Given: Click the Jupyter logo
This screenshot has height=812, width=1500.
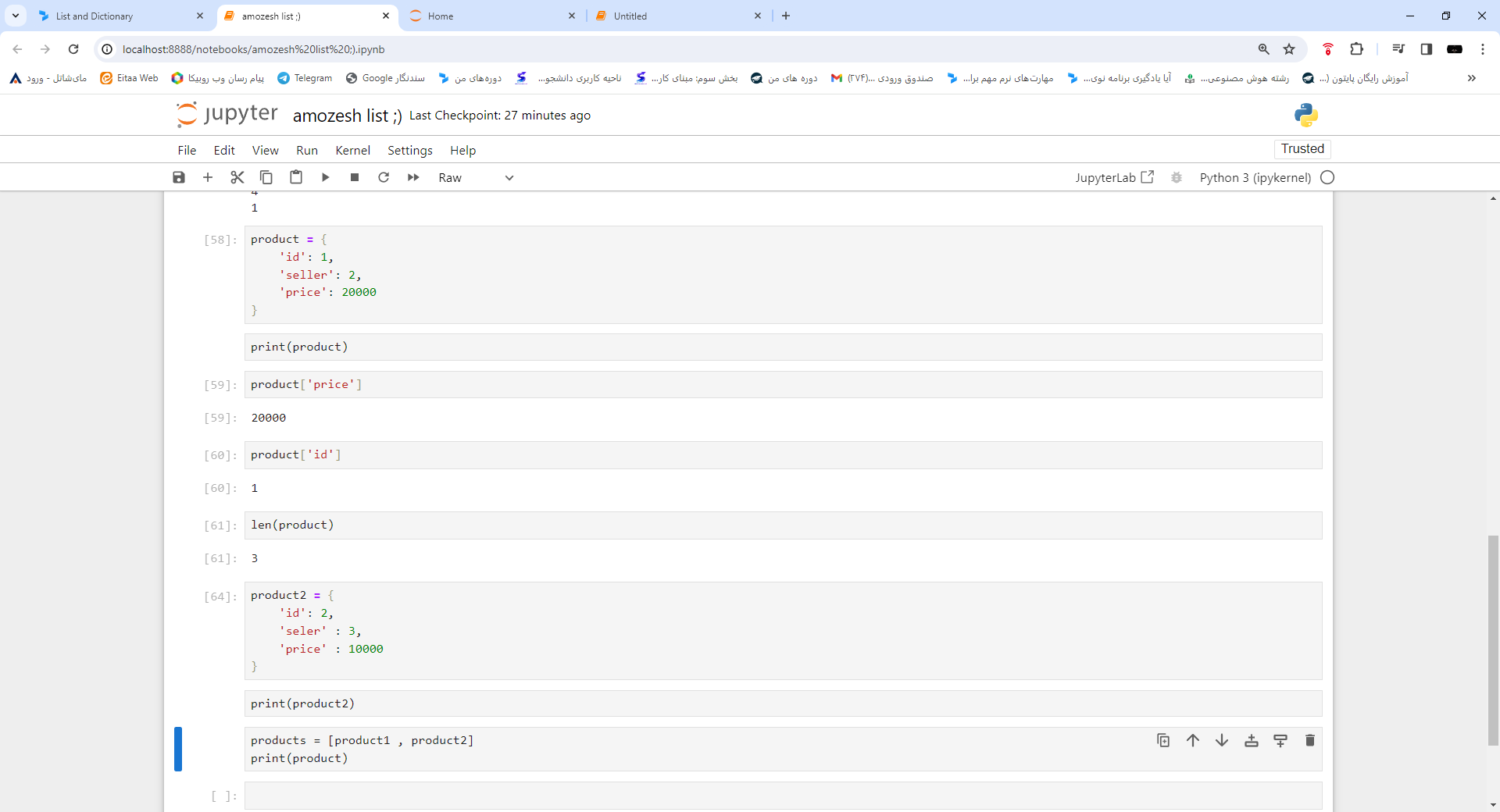Looking at the screenshot, I should coord(227,114).
